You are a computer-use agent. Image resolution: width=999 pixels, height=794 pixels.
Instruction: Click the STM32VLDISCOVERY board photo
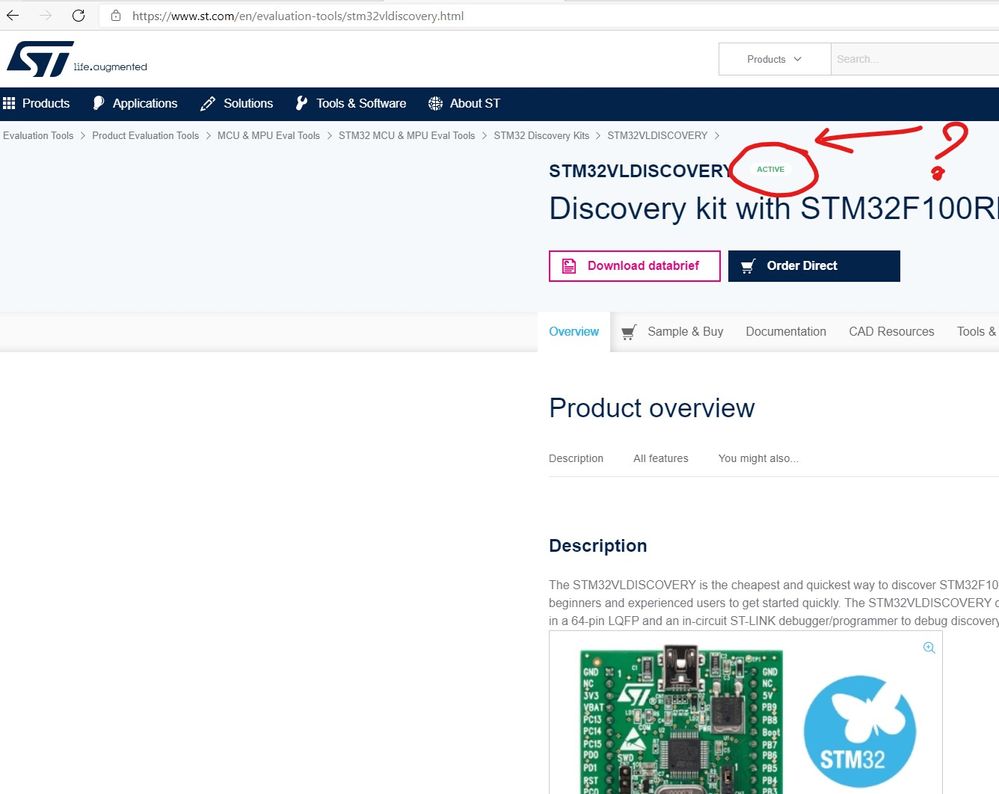[681, 719]
